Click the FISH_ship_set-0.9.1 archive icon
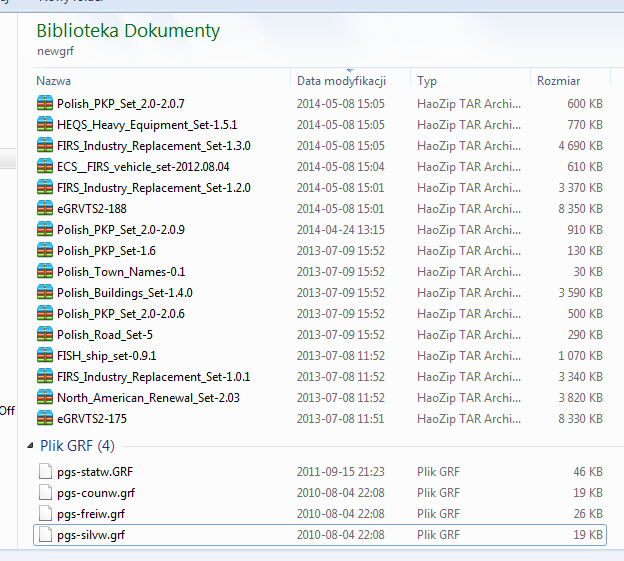The image size is (624, 561). [x=44, y=355]
